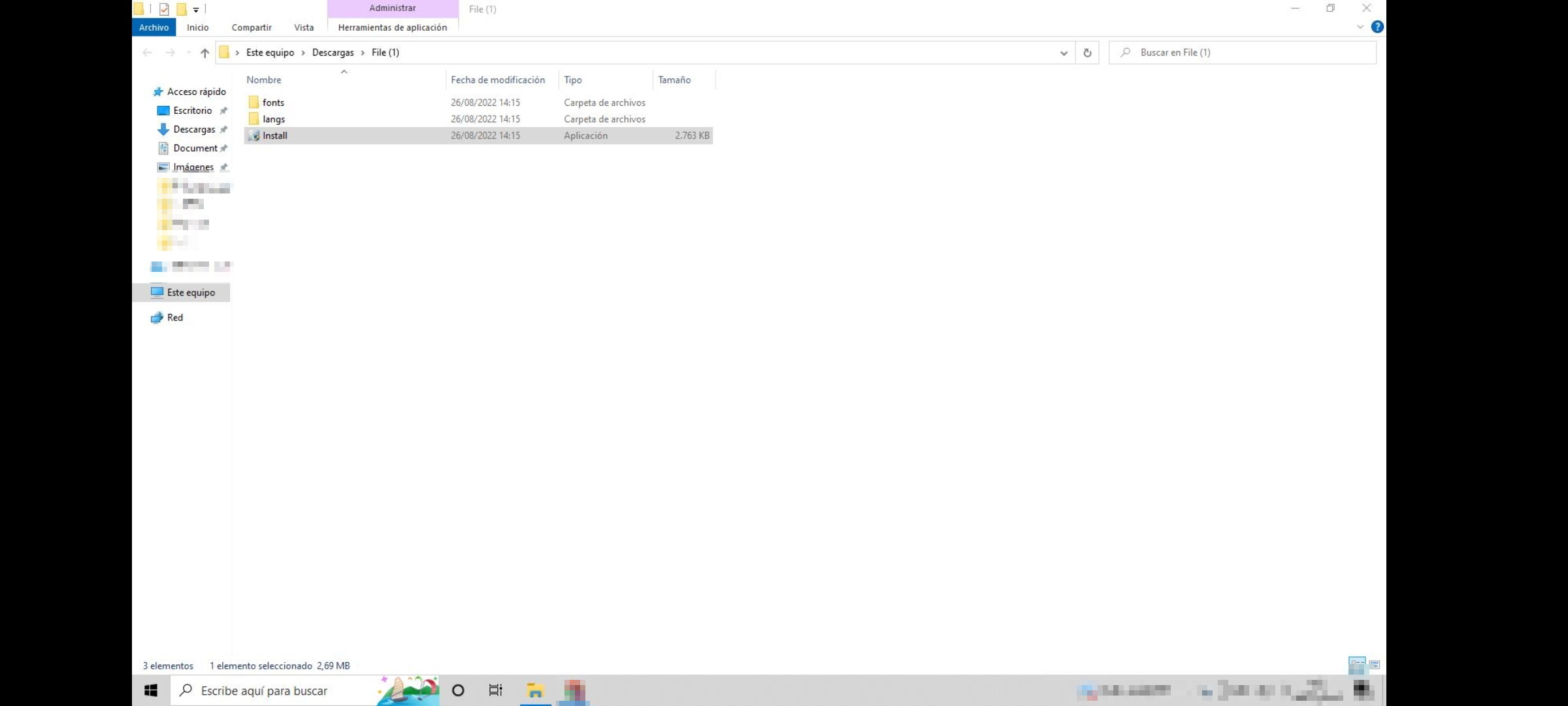The width and height of the screenshot is (1568, 706).
Task: Sort by the Tamaño column header
Action: pos(674,80)
